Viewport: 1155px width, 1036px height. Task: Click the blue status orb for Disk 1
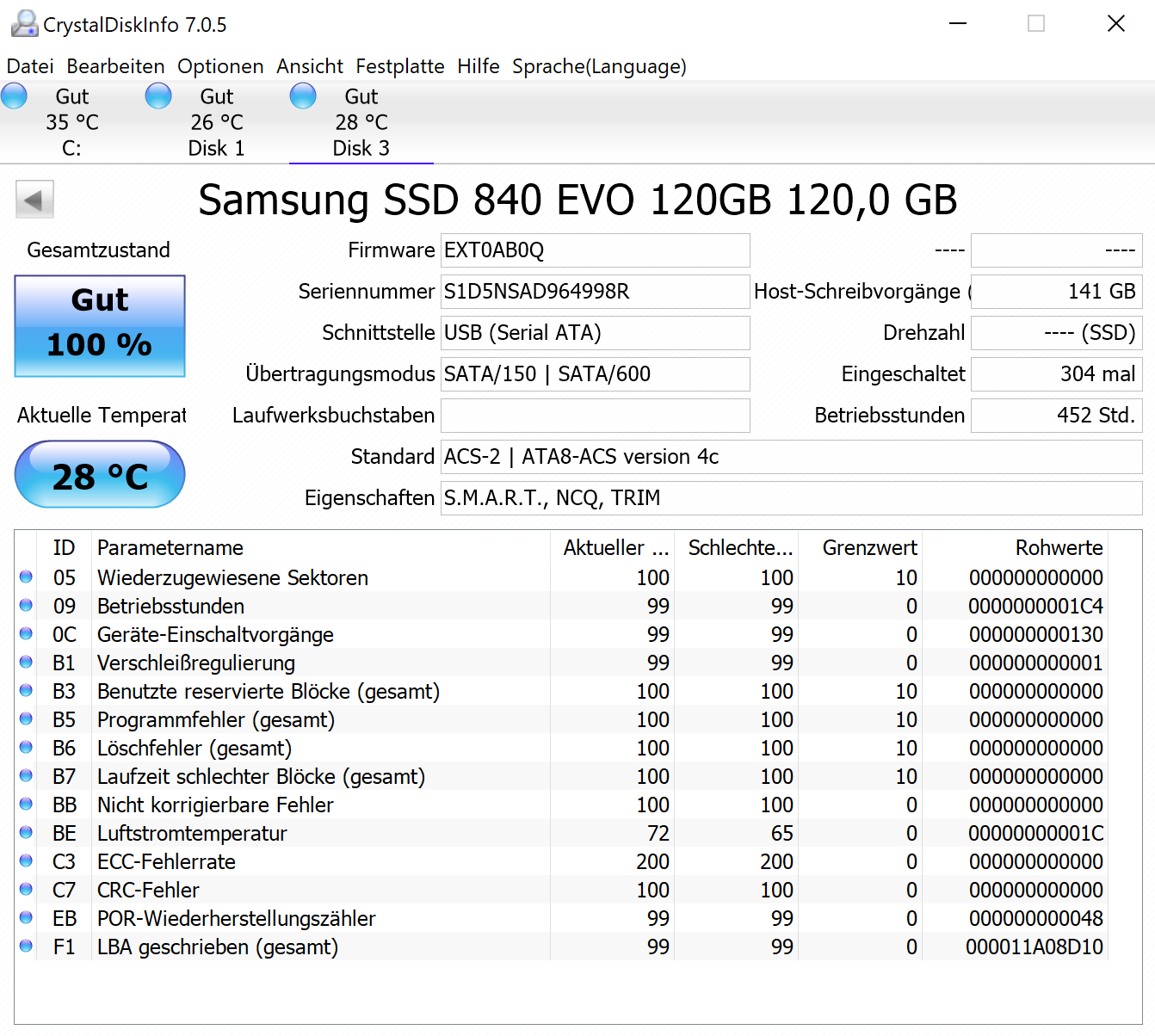[x=158, y=96]
